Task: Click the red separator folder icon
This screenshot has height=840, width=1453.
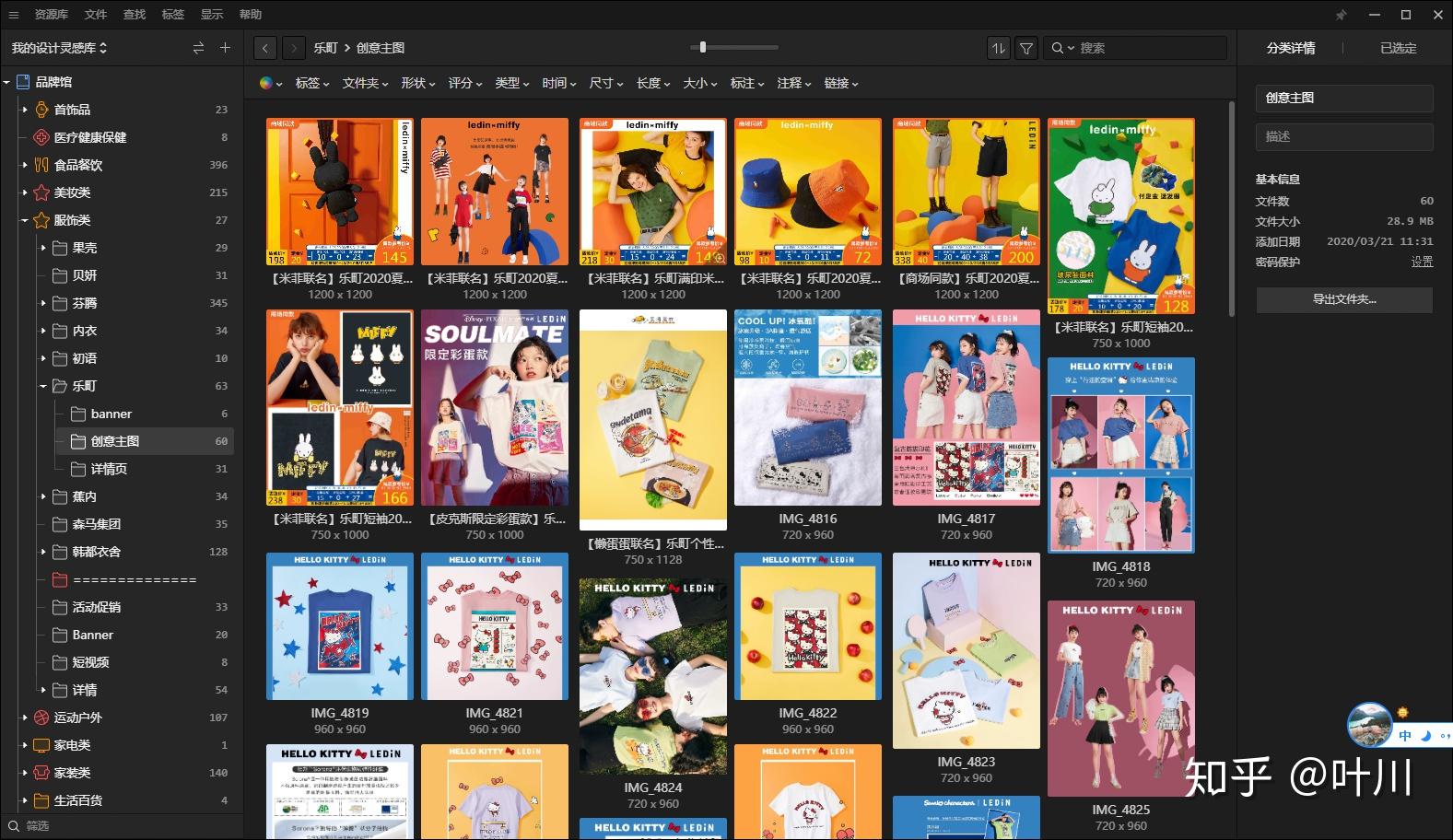Action: [x=60, y=579]
